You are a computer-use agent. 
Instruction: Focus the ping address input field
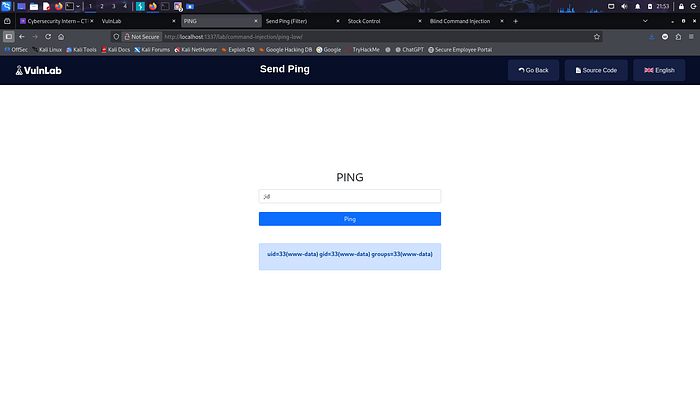pyautogui.click(x=350, y=196)
